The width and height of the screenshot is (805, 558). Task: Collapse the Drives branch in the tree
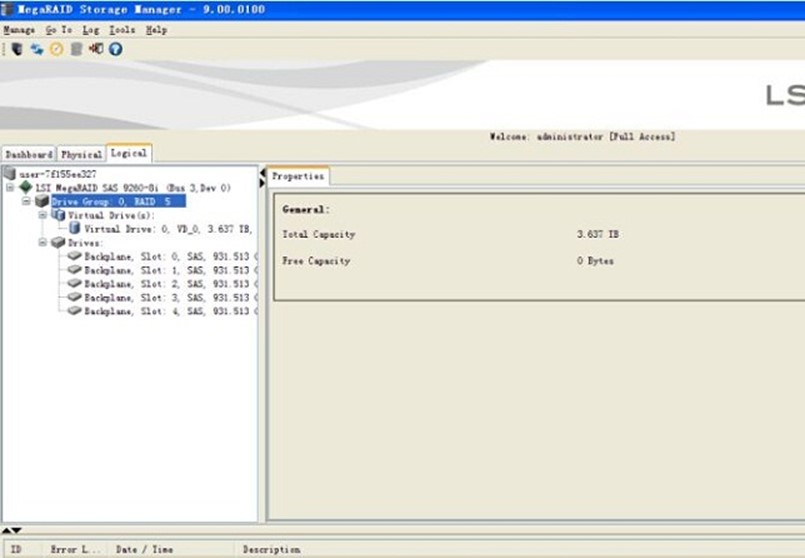43,242
